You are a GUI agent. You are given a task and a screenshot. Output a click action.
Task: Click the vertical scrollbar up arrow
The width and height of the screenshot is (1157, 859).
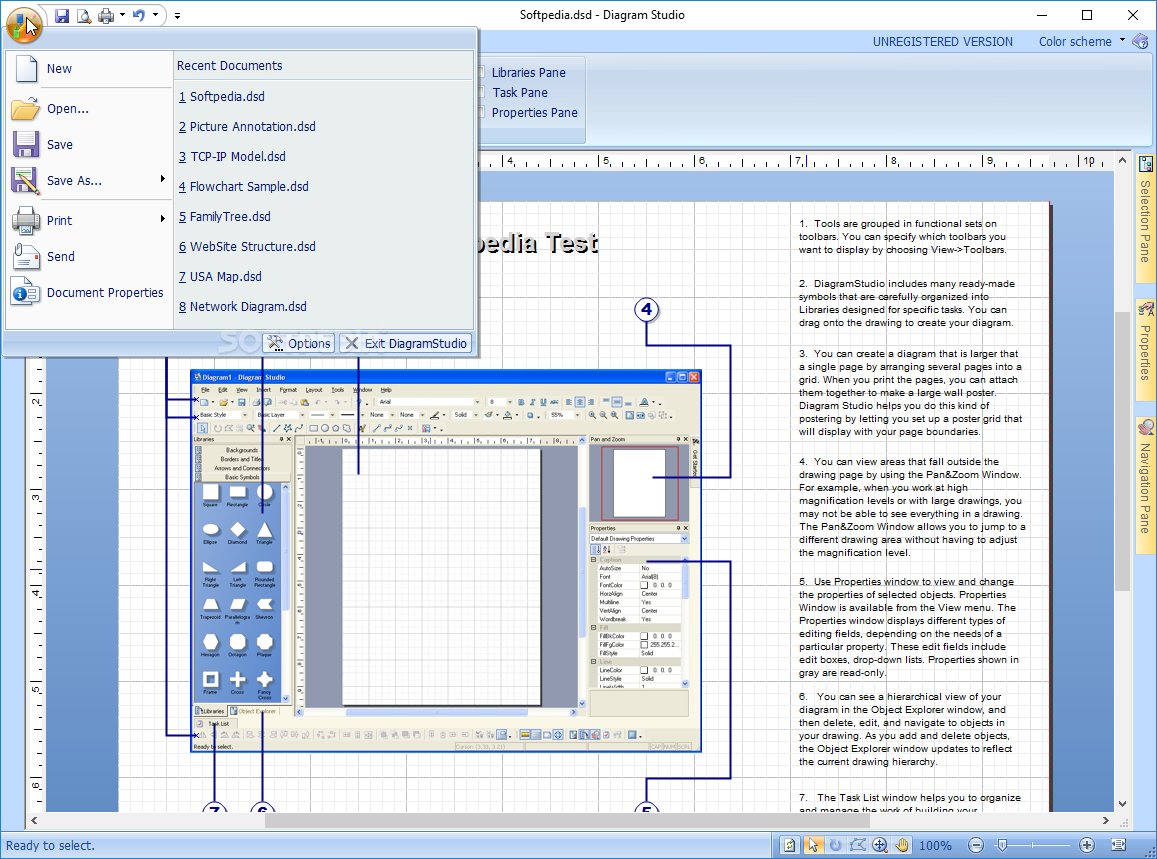(1122, 161)
